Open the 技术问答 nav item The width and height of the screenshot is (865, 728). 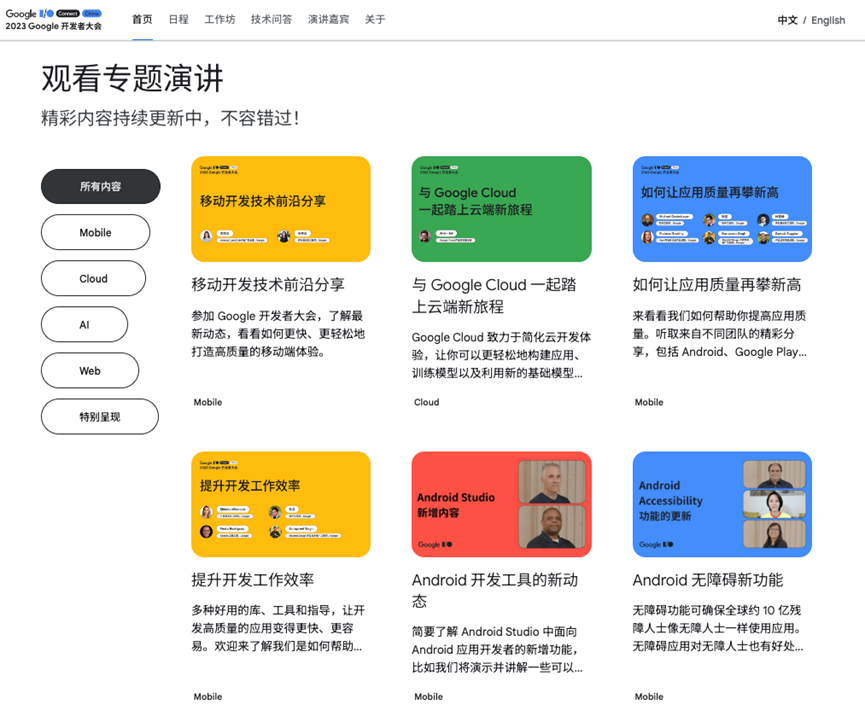coord(271,19)
